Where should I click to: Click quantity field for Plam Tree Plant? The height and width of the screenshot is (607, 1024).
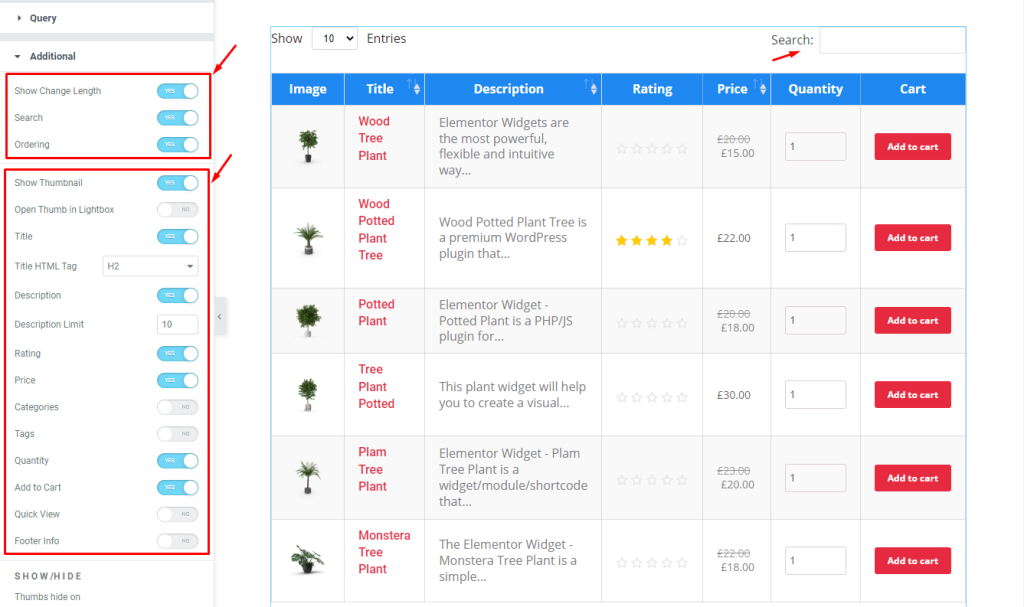coord(815,478)
